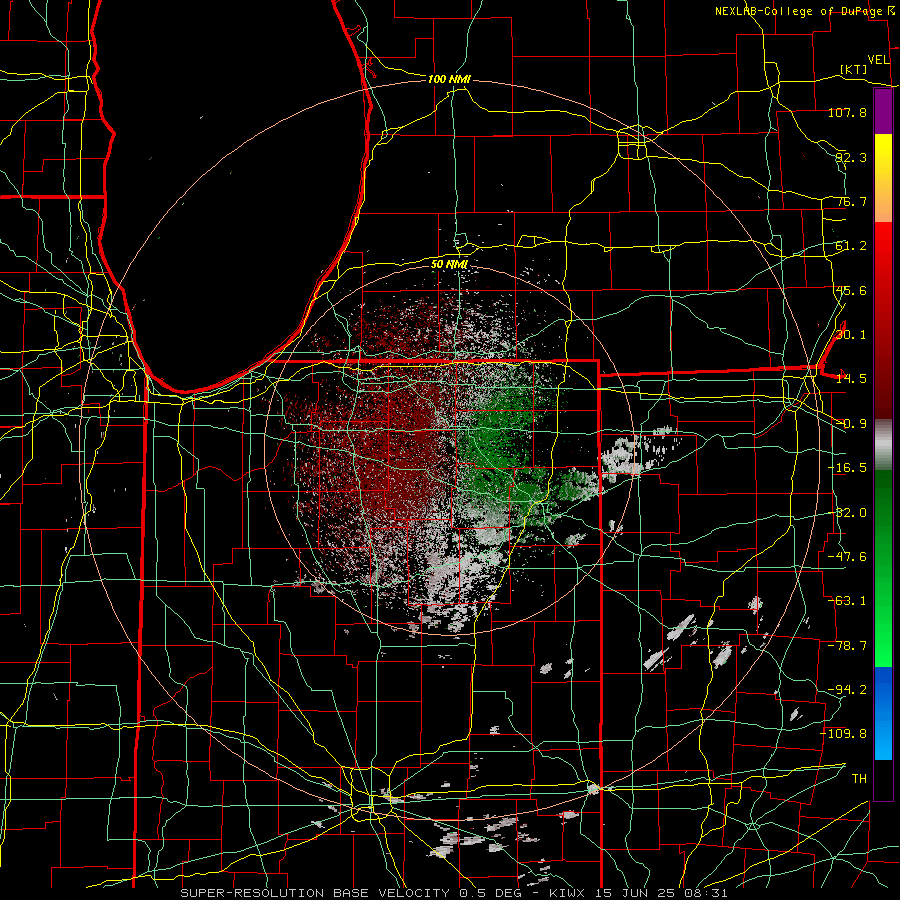
Task: Click the "50 NMI" range ring label
Action: [x=449, y=265]
